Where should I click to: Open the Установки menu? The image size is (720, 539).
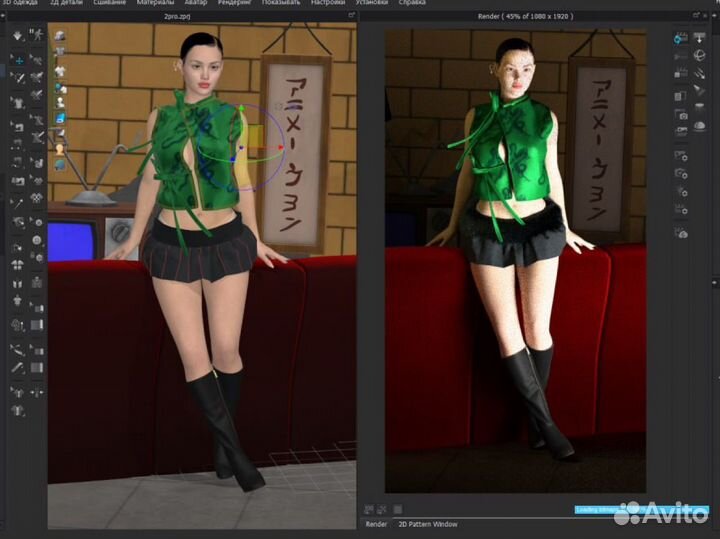coord(371,2)
